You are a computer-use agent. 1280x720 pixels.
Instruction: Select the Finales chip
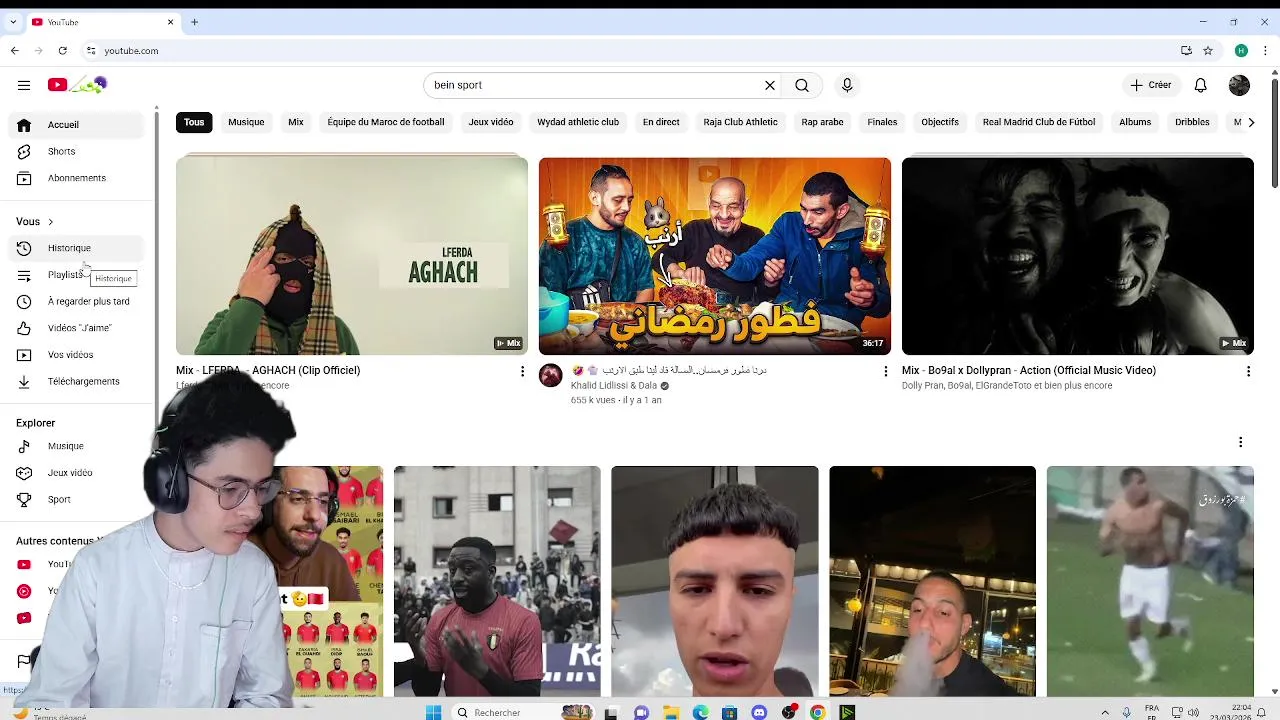click(x=882, y=122)
